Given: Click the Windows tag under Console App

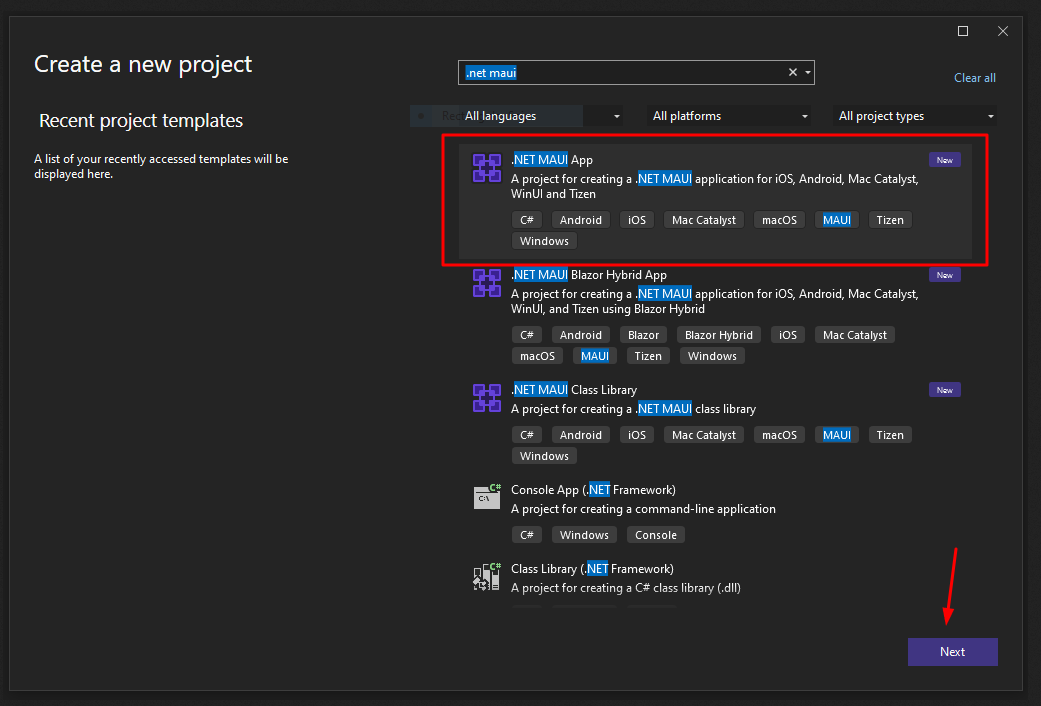Looking at the screenshot, I should [x=584, y=535].
